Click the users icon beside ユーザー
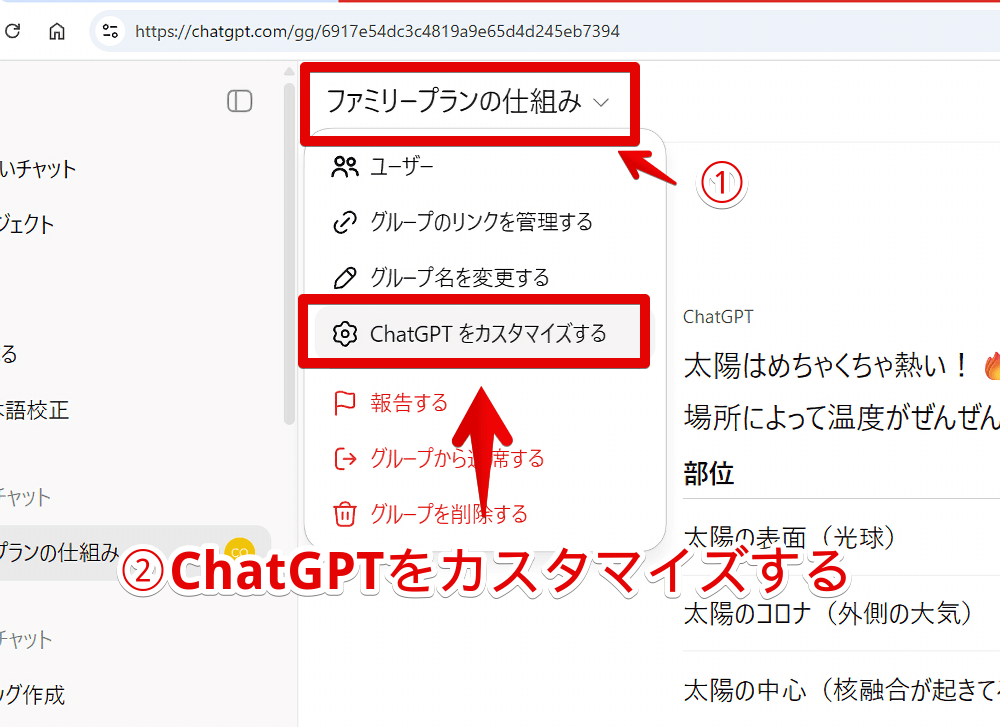The width and height of the screenshot is (1000, 727). pyautogui.click(x=345, y=167)
